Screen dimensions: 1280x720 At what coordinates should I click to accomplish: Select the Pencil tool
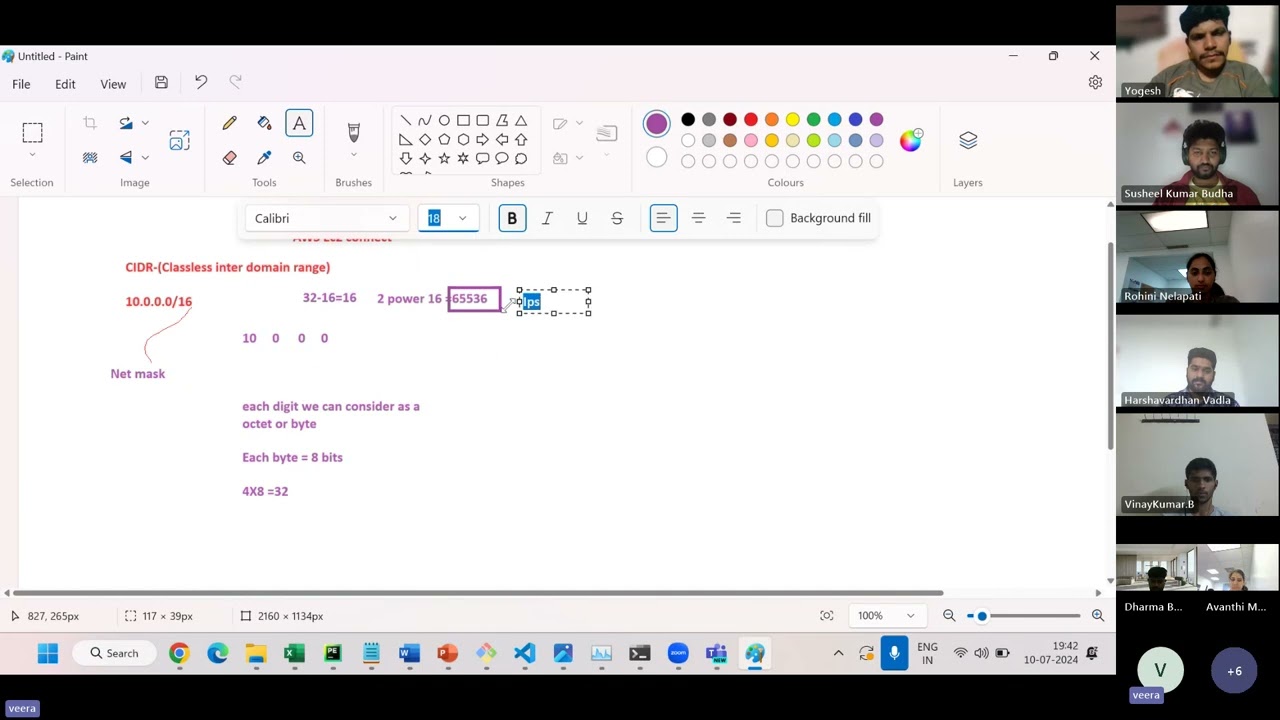230,123
